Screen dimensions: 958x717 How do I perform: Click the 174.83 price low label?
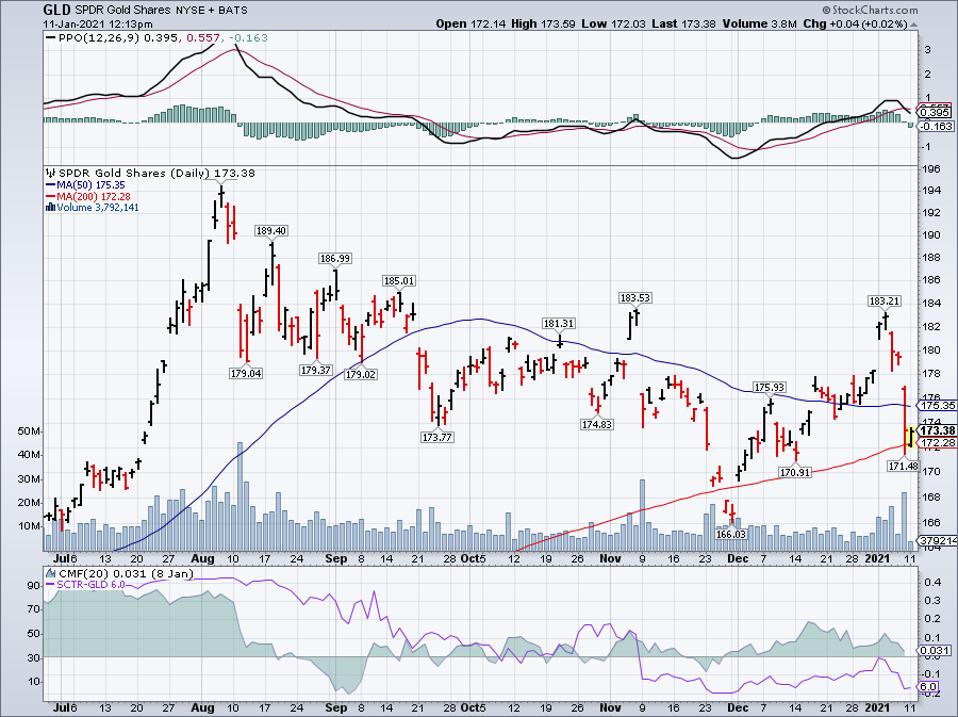pyautogui.click(x=597, y=424)
